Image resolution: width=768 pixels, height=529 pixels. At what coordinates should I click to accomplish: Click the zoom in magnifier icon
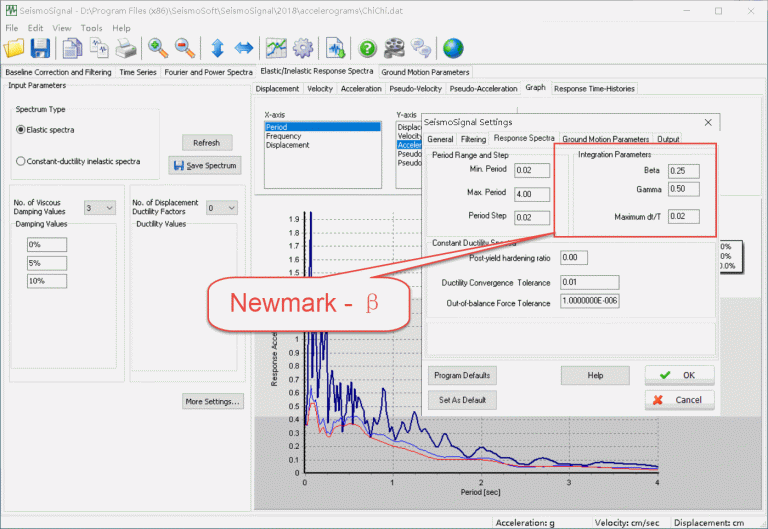pyautogui.click(x=158, y=47)
